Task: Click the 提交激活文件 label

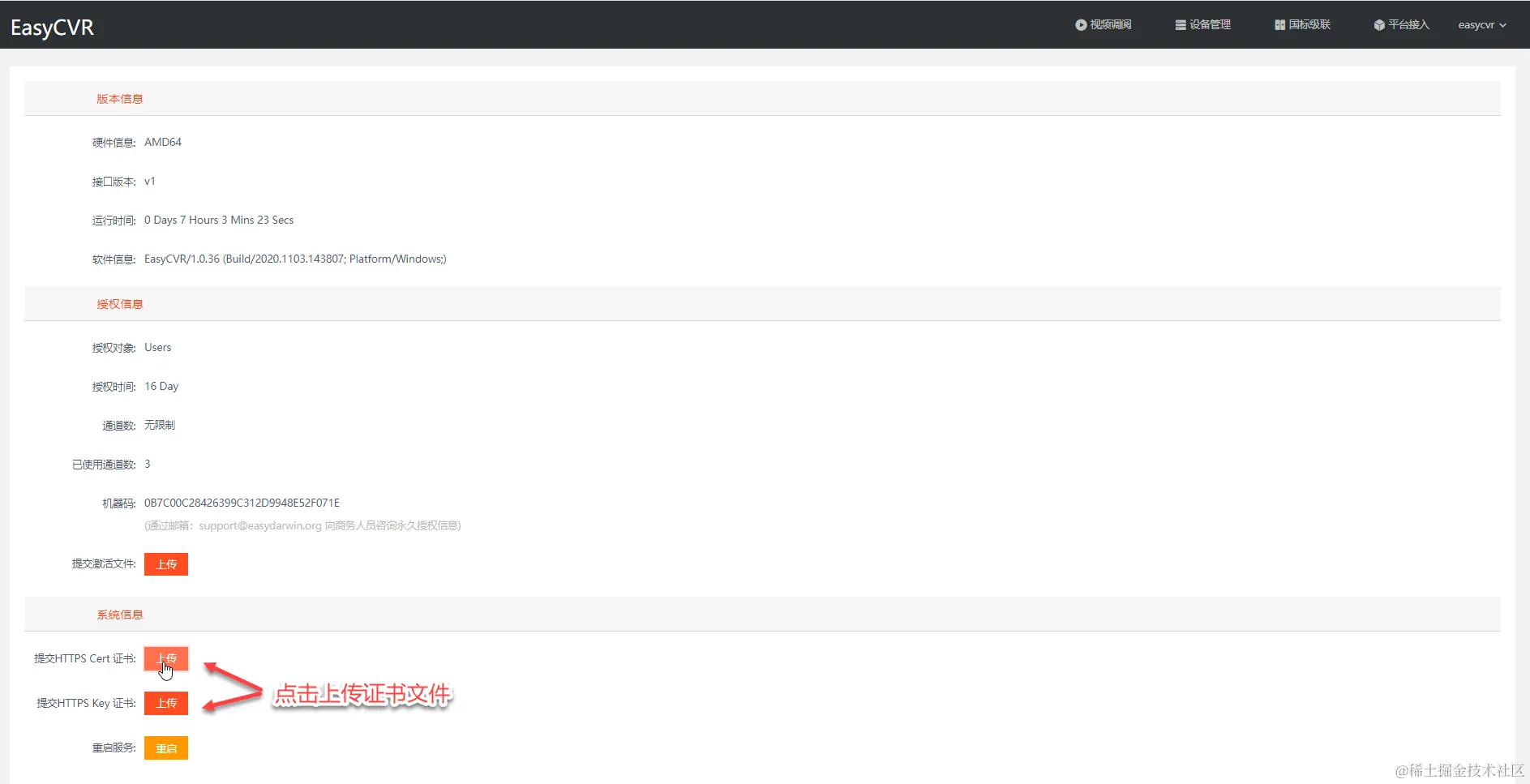Action: (104, 563)
